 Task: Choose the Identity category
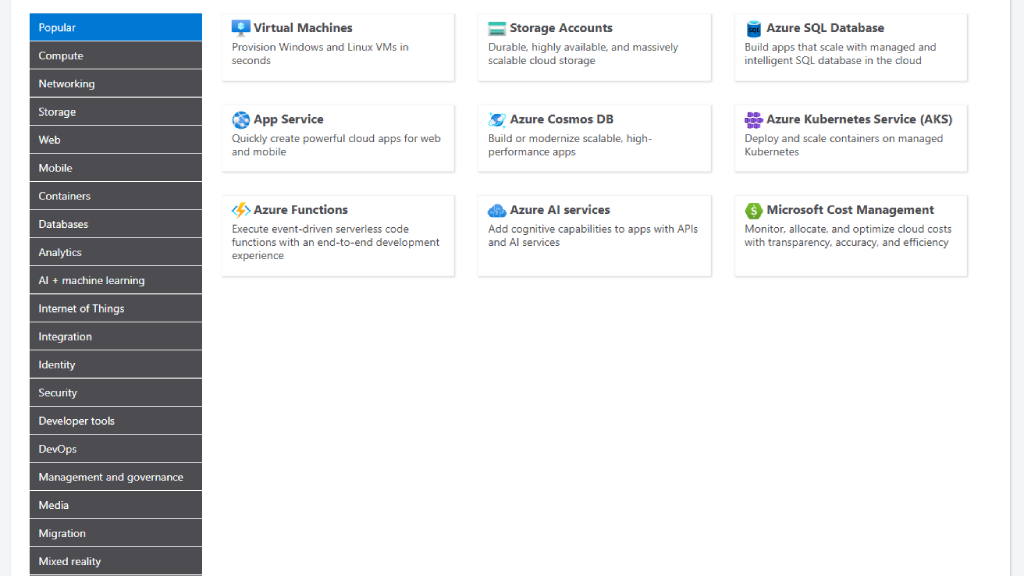116,364
